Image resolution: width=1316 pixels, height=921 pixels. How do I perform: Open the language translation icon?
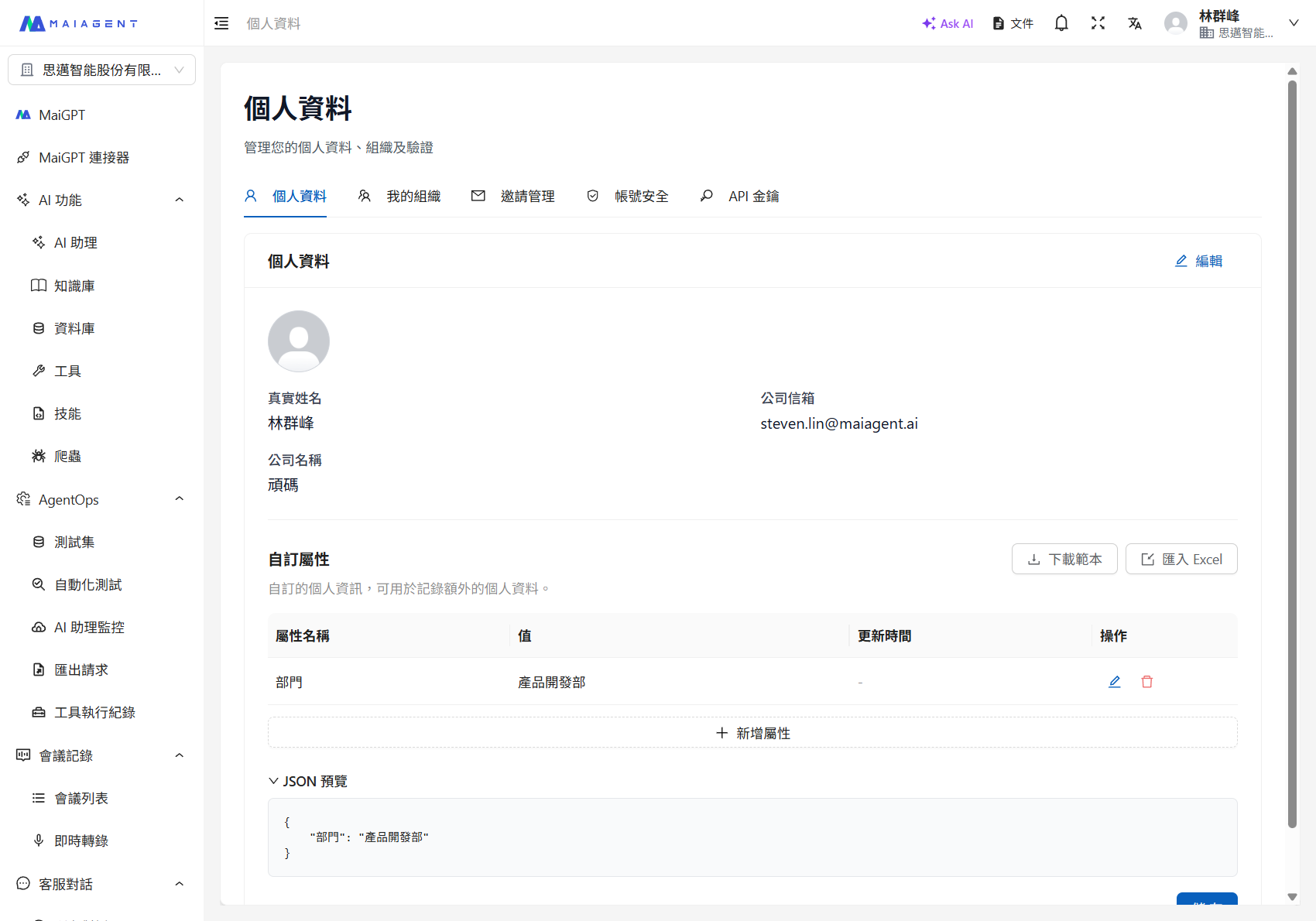(x=1135, y=23)
